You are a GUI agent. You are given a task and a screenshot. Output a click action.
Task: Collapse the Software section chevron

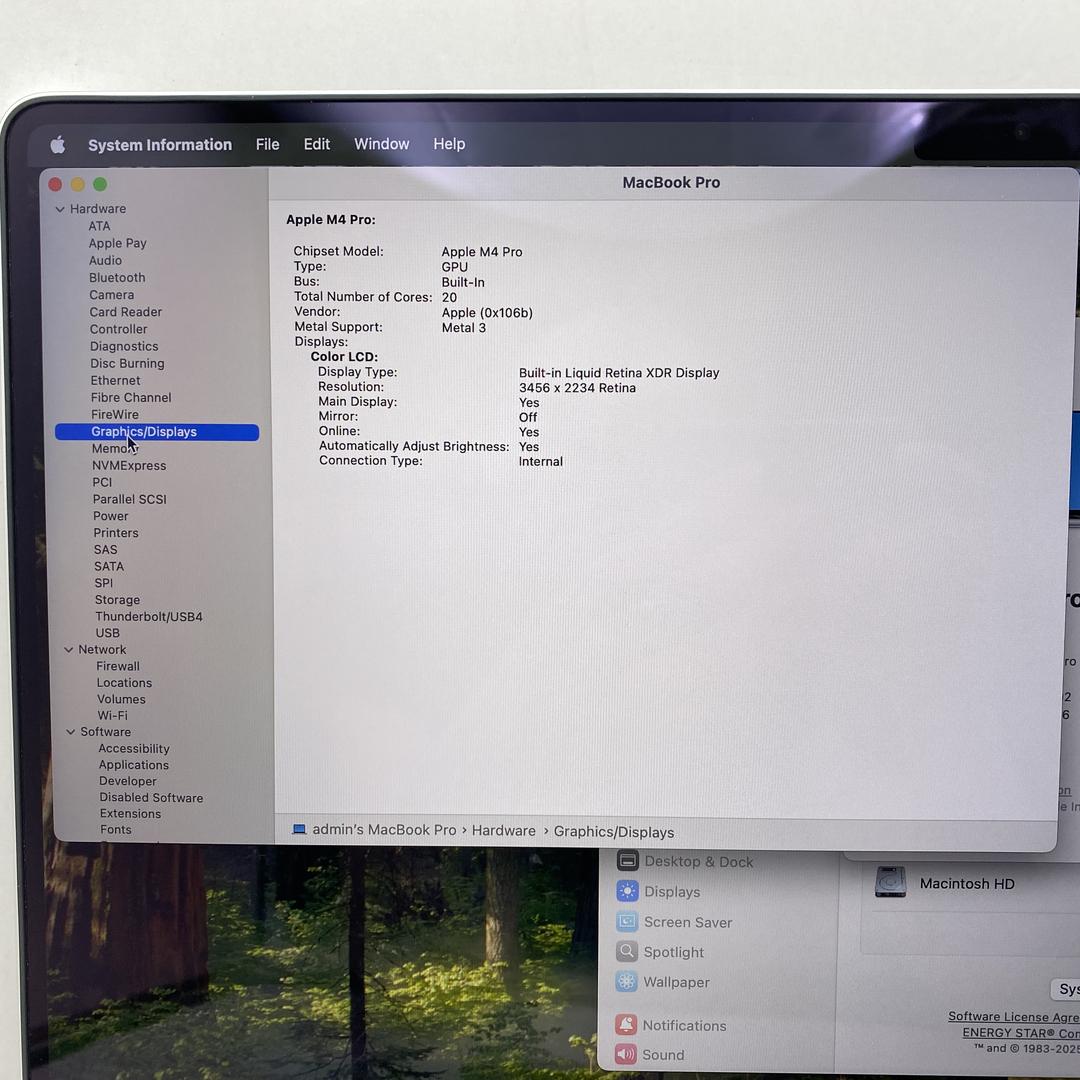point(70,731)
